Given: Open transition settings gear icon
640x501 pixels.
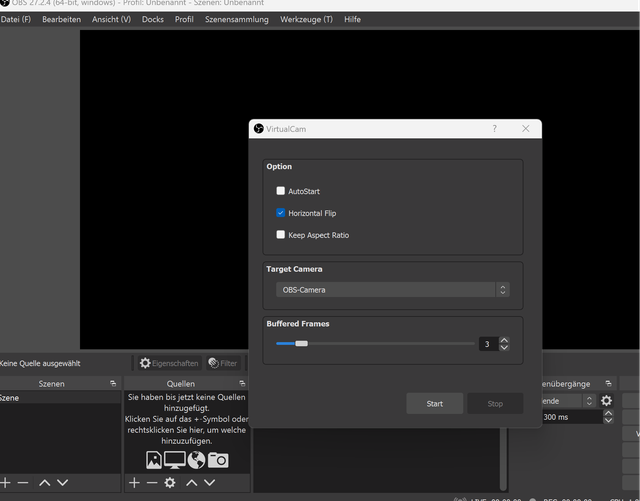Looking at the screenshot, I should (606, 401).
